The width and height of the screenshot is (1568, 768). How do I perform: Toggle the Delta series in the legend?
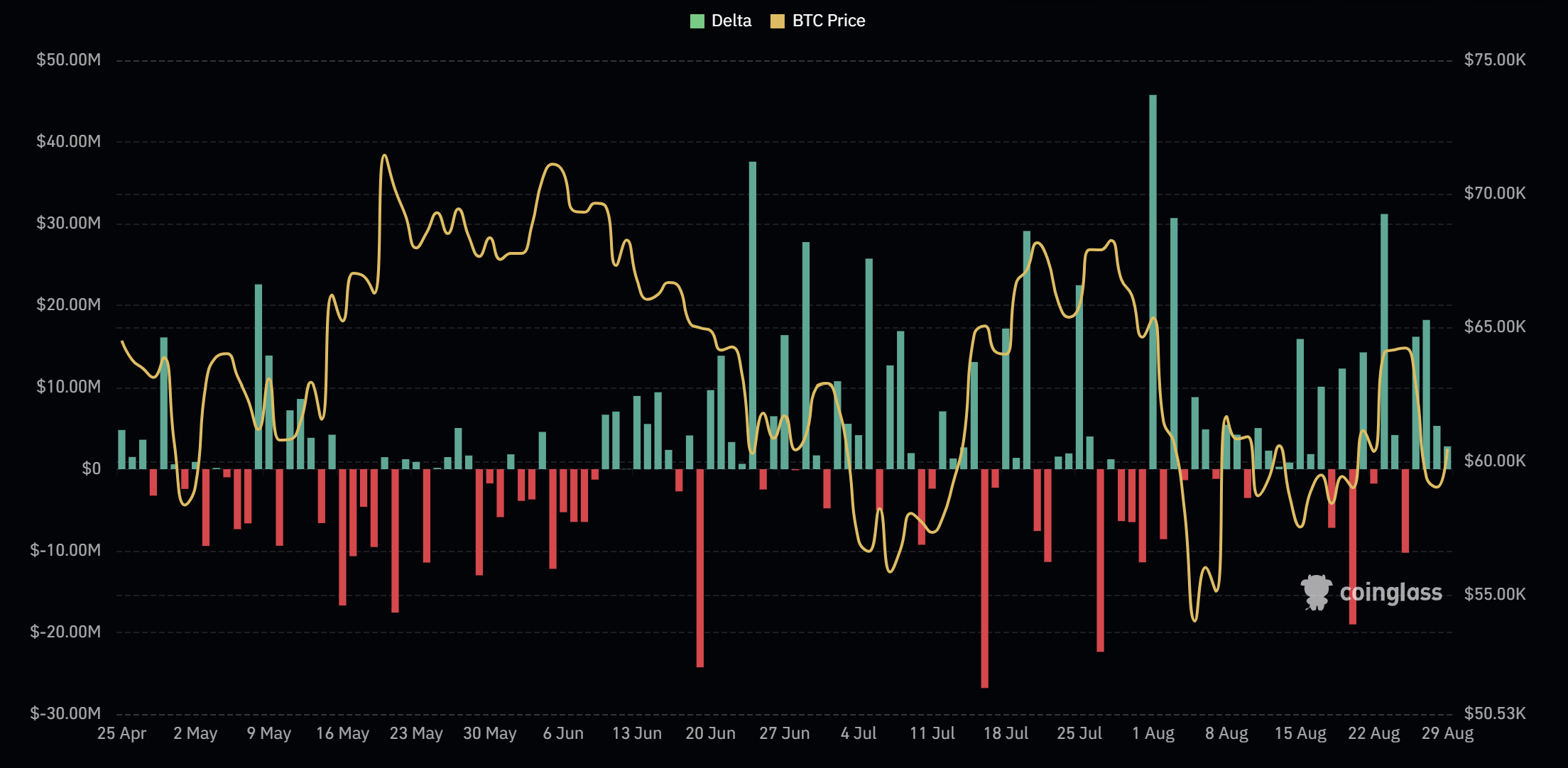pyautogui.click(x=720, y=21)
